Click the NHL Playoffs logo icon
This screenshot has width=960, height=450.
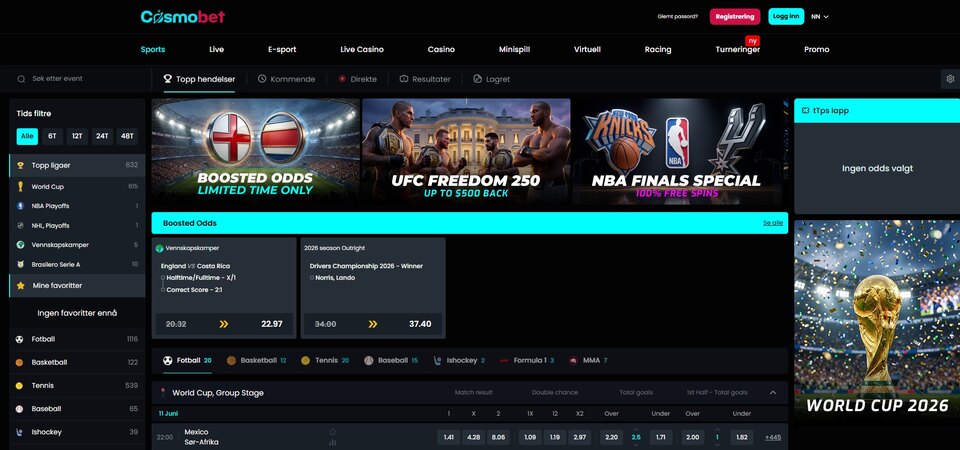(20, 225)
